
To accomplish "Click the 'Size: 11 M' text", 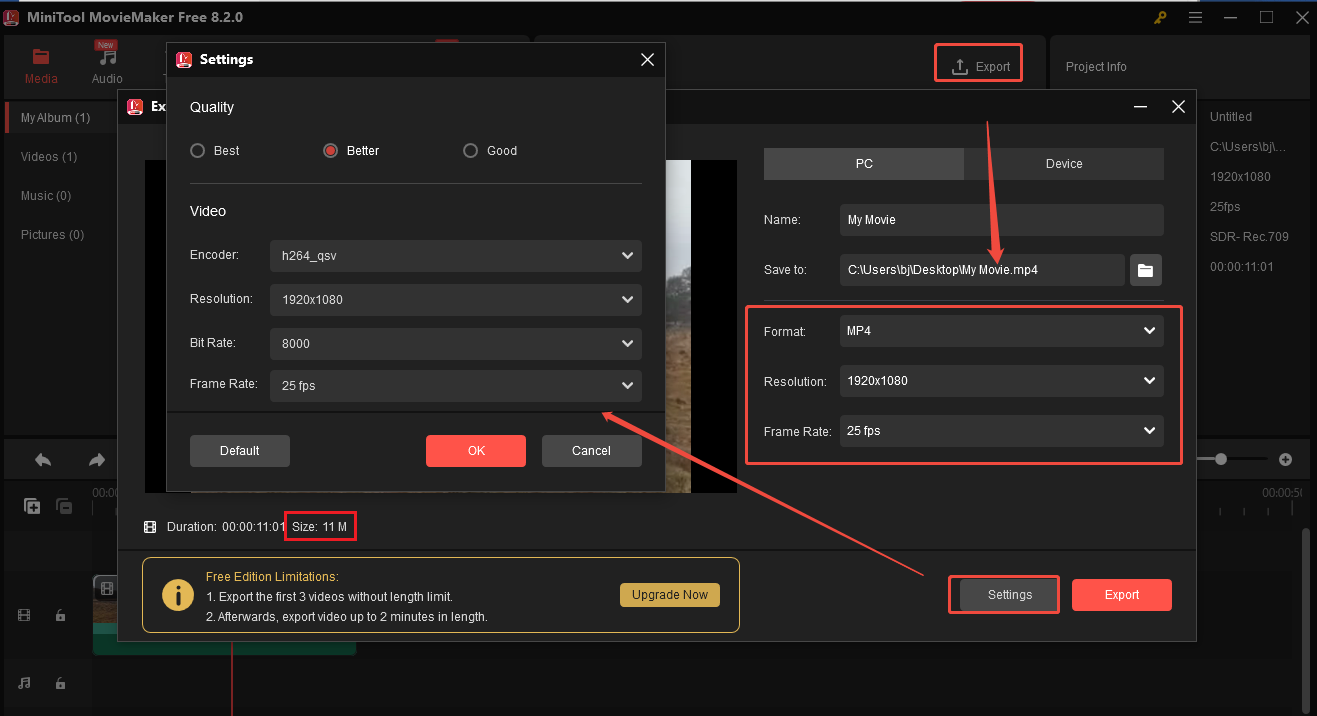I will click(320, 526).
